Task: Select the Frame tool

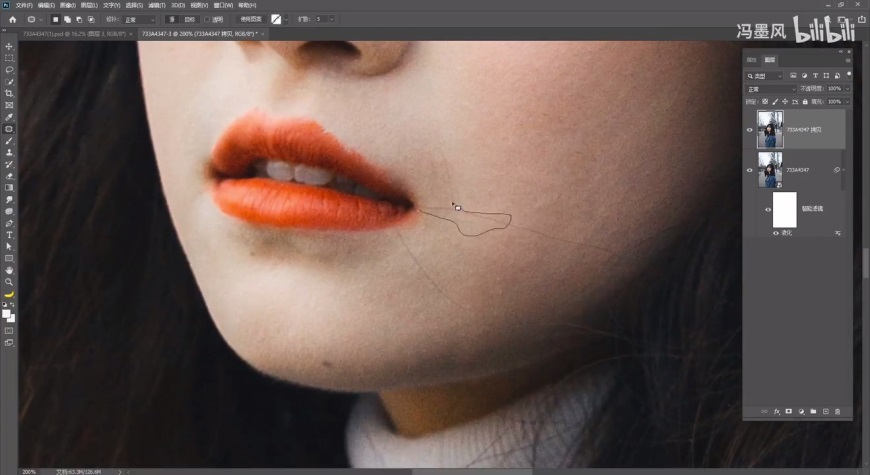Action: [9, 105]
